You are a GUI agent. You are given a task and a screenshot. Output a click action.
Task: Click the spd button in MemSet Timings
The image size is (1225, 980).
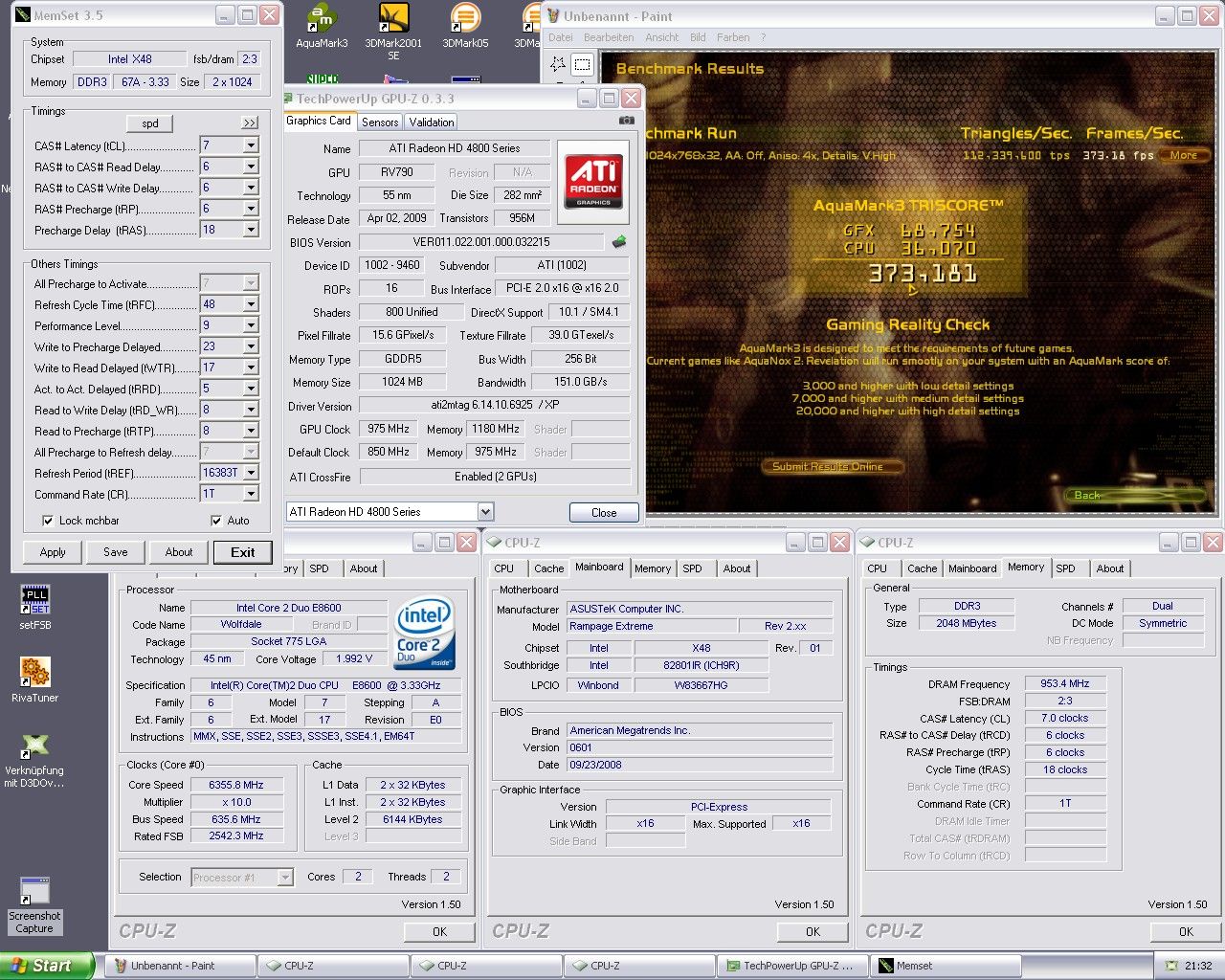coord(150,123)
